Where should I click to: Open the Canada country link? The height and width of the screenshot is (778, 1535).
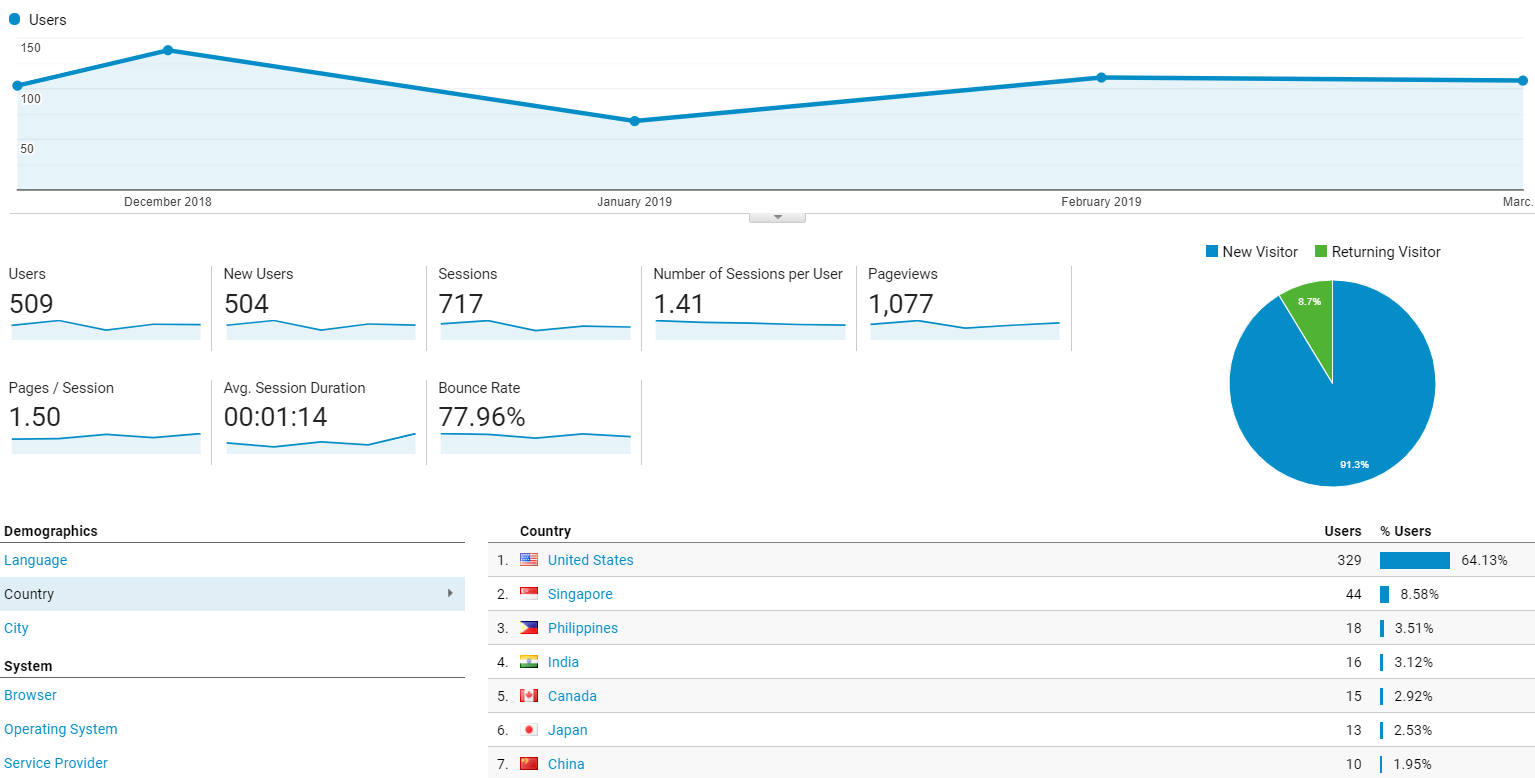(572, 696)
